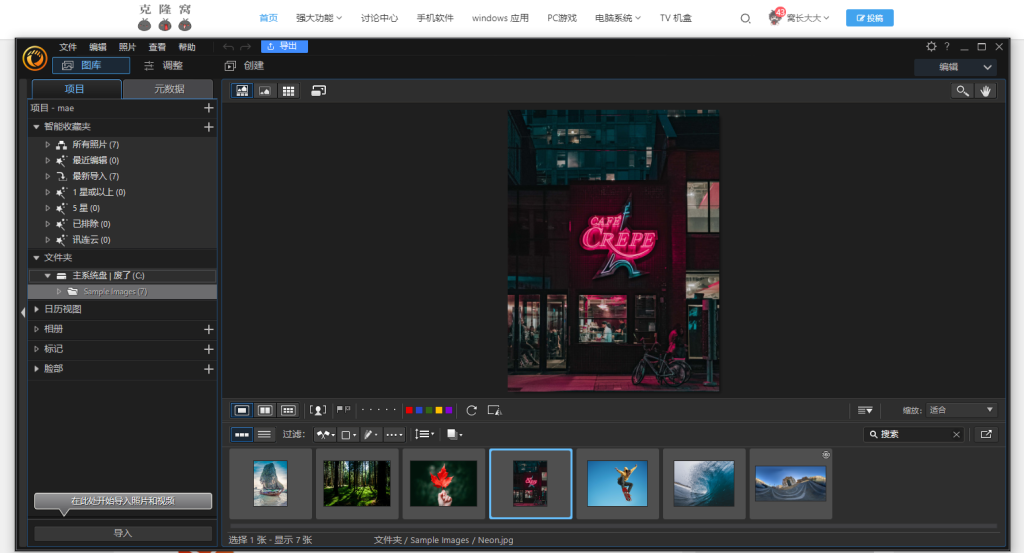Image resolution: width=1024 pixels, height=553 pixels.
Task: Select the hand pan tool
Action: click(985, 91)
